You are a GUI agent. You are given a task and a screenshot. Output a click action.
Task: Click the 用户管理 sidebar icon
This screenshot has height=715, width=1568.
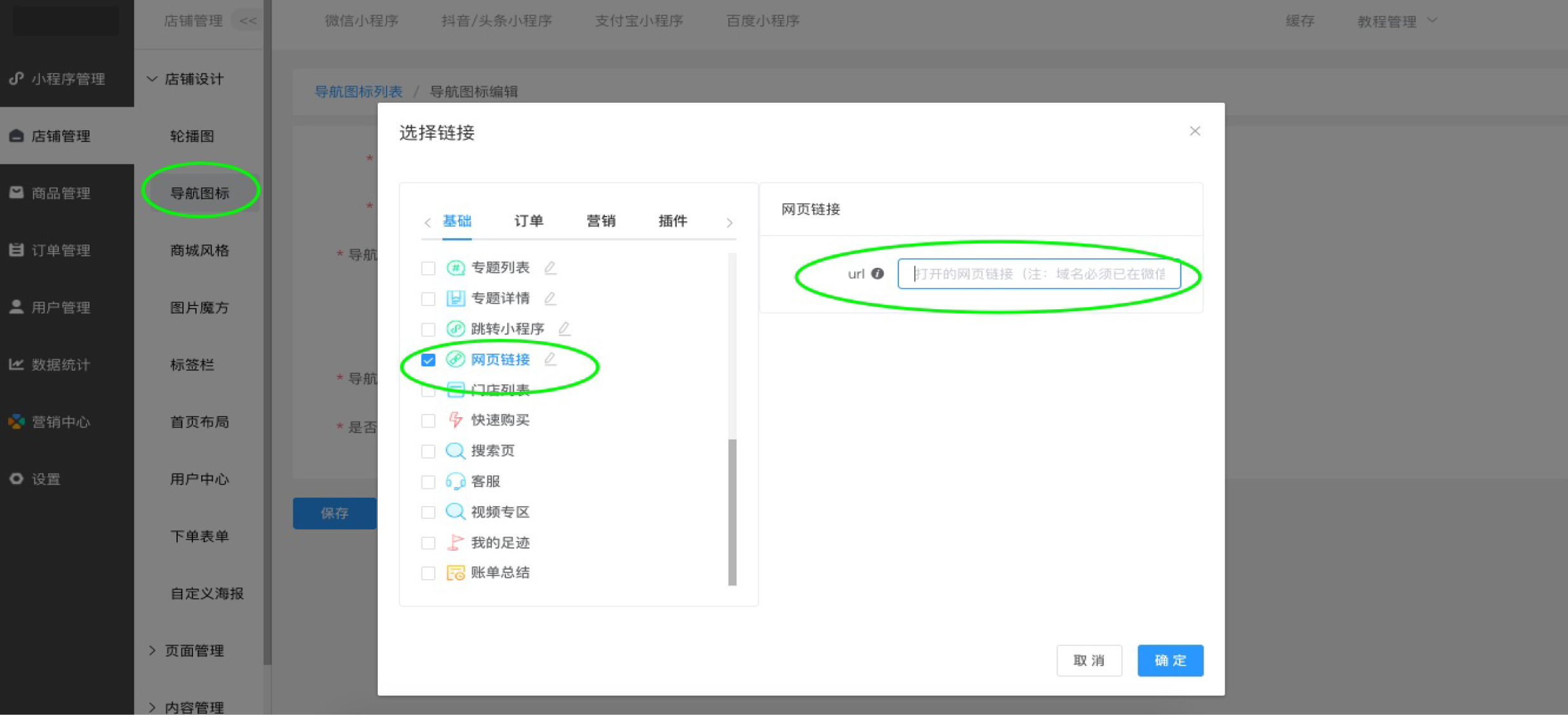click(17, 307)
